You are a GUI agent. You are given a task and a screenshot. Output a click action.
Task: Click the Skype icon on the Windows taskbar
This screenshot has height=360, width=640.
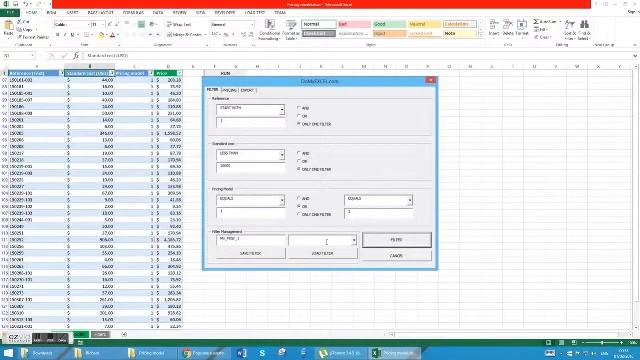pos(262,353)
